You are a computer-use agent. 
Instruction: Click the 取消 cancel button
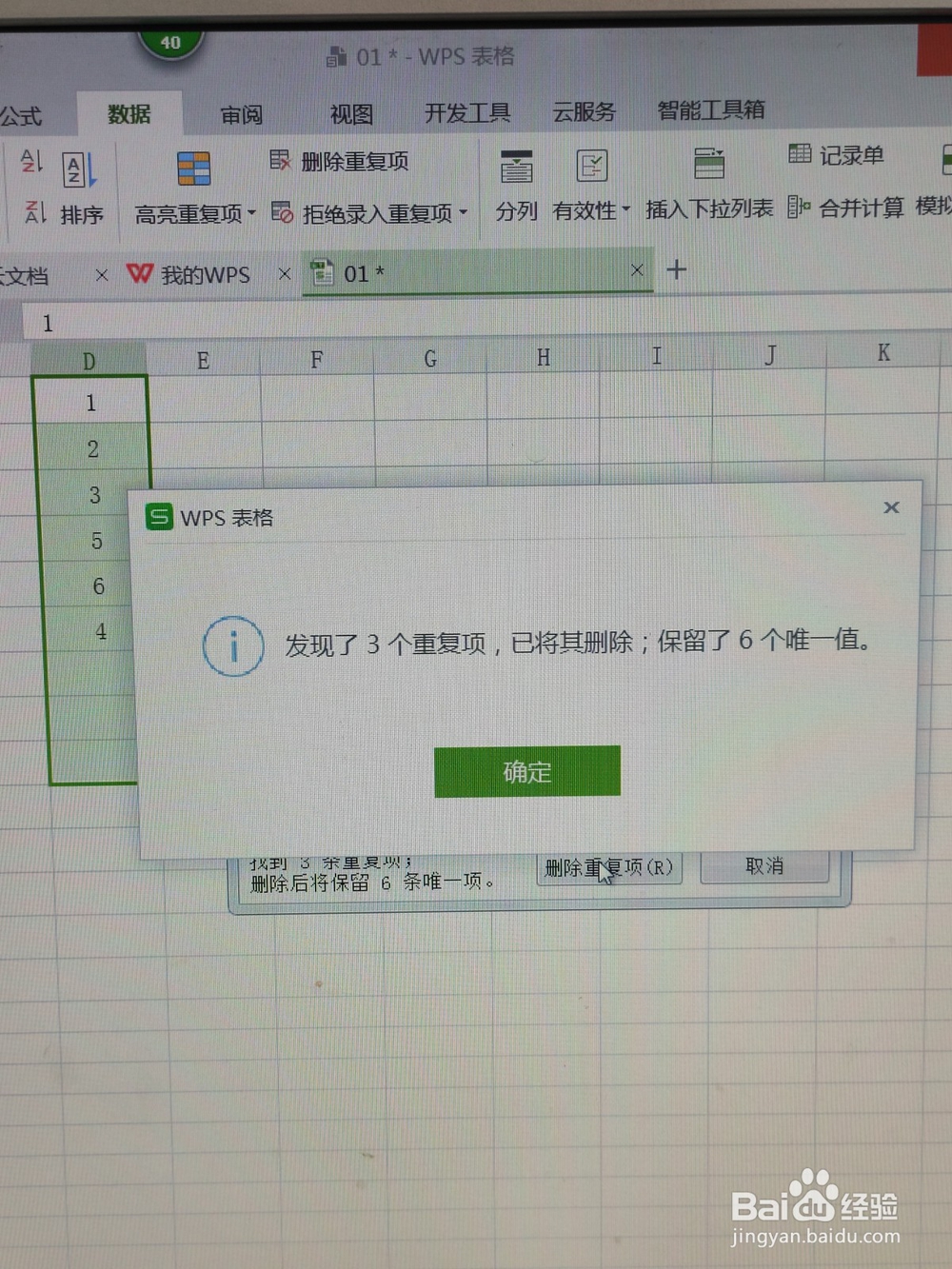[764, 866]
